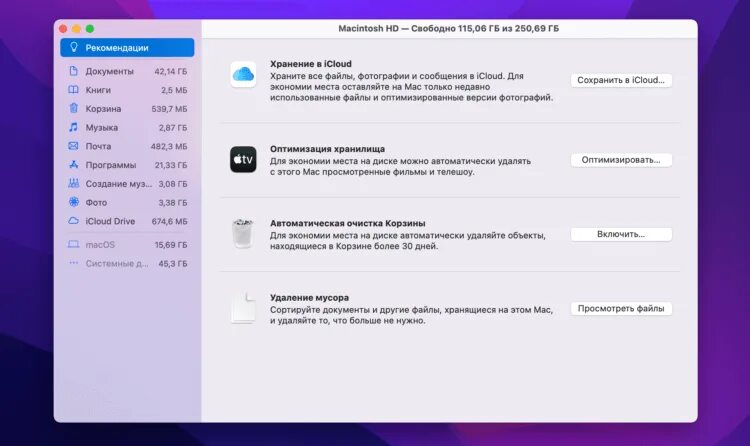This screenshot has height=446, width=750.
Task: Click the 482,3 МБ size value
Action: 169,146
